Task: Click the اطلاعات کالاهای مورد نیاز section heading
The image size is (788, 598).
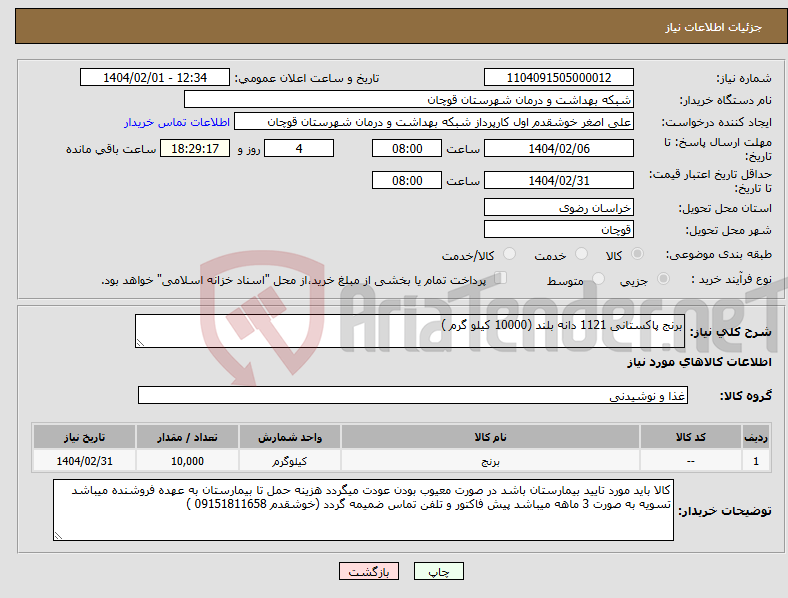Action: (x=700, y=362)
